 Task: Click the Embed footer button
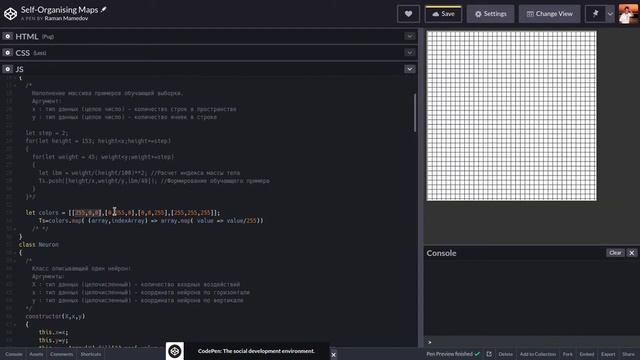(x=587, y=354)
